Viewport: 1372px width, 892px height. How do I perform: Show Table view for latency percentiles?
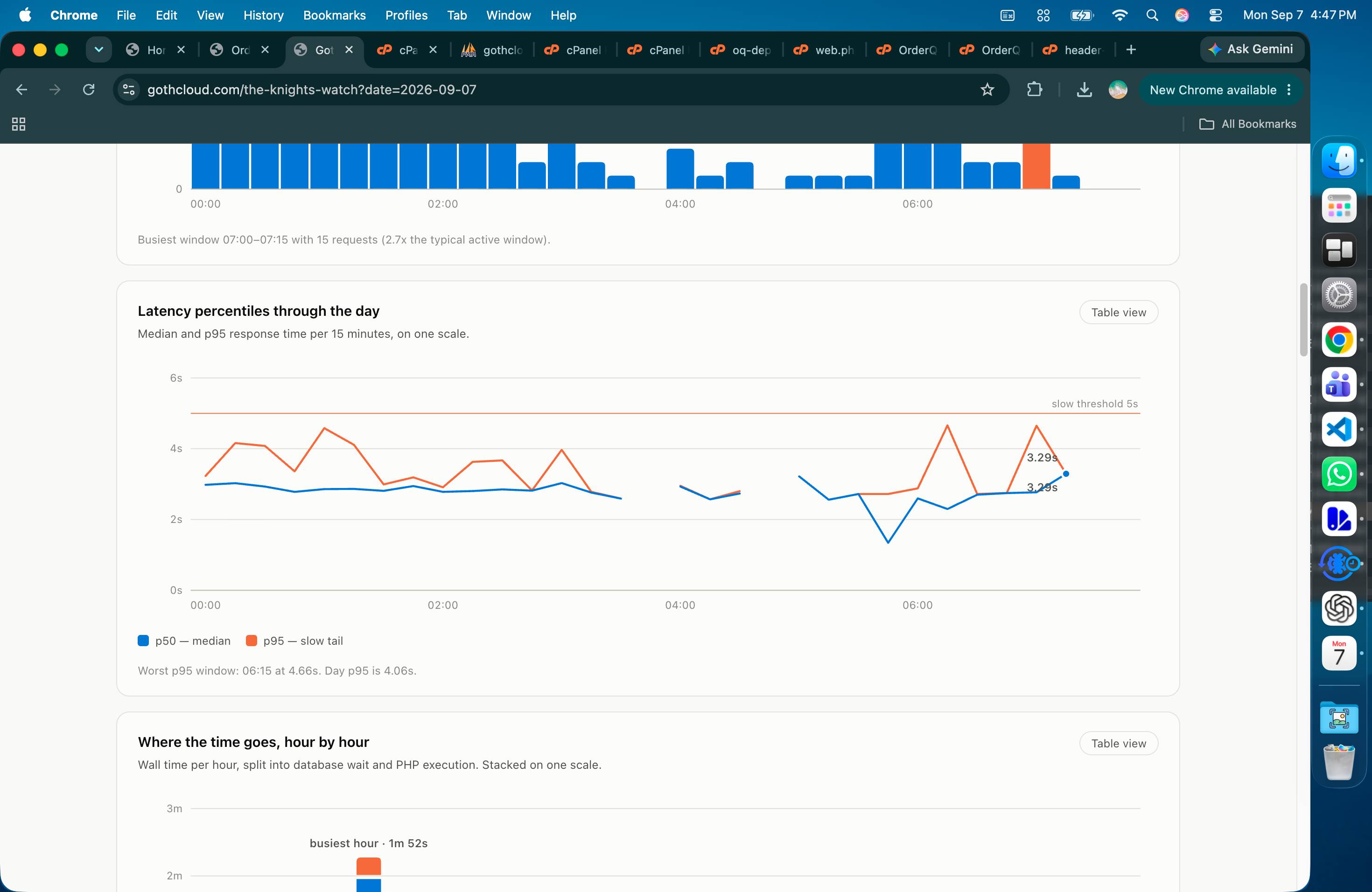[1118, 312]
